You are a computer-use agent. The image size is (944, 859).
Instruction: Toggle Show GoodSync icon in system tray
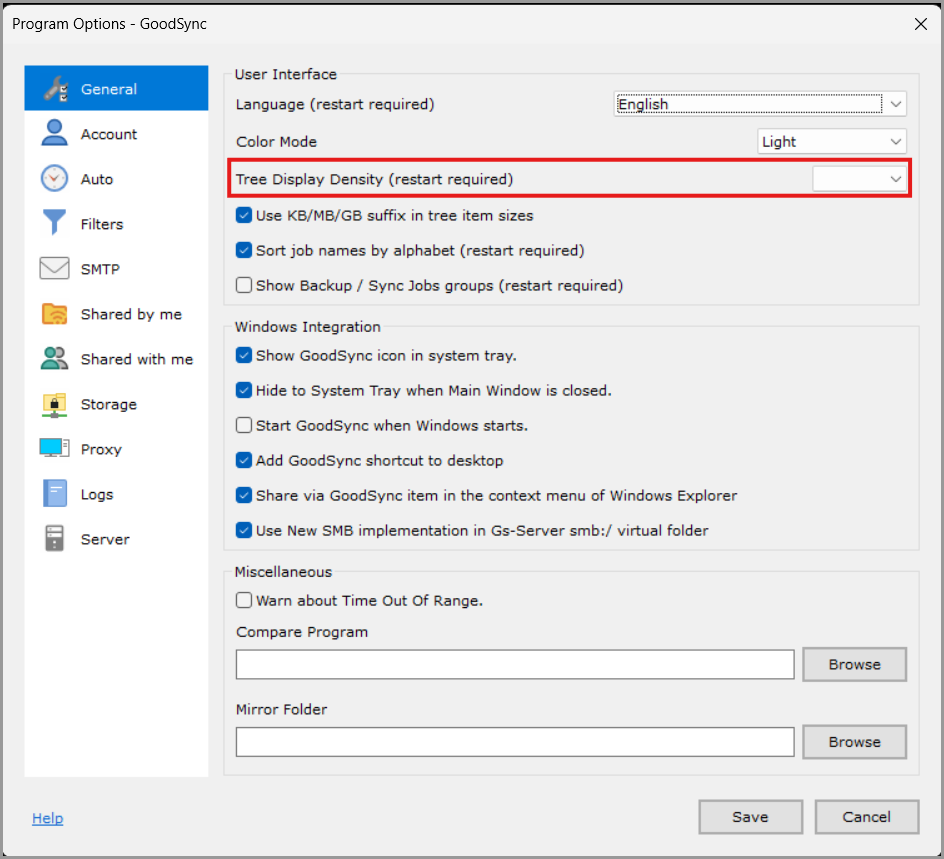tap(244, 355)
